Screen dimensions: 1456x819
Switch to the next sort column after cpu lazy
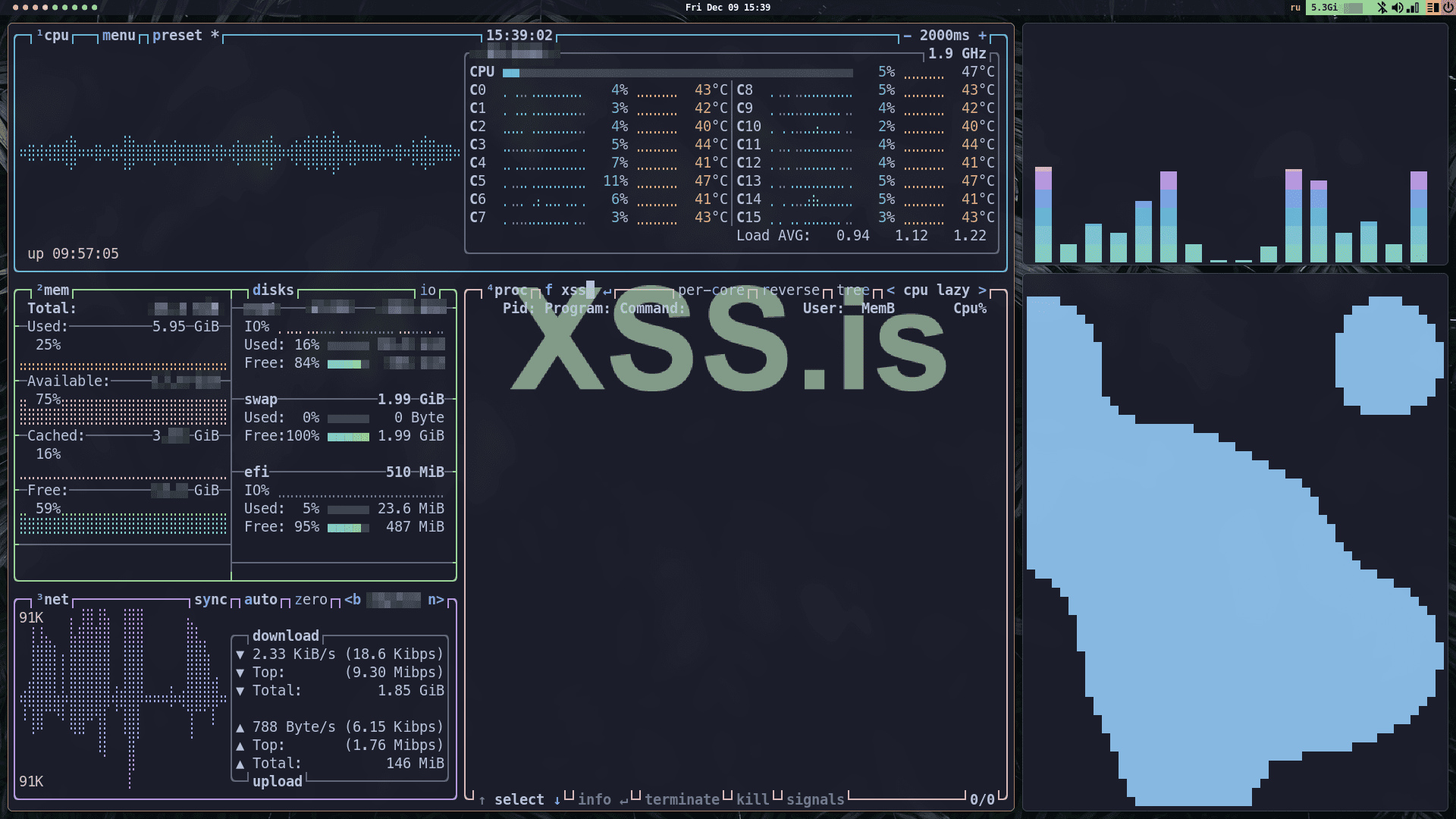pyautogui.click(x=982, y=290)
